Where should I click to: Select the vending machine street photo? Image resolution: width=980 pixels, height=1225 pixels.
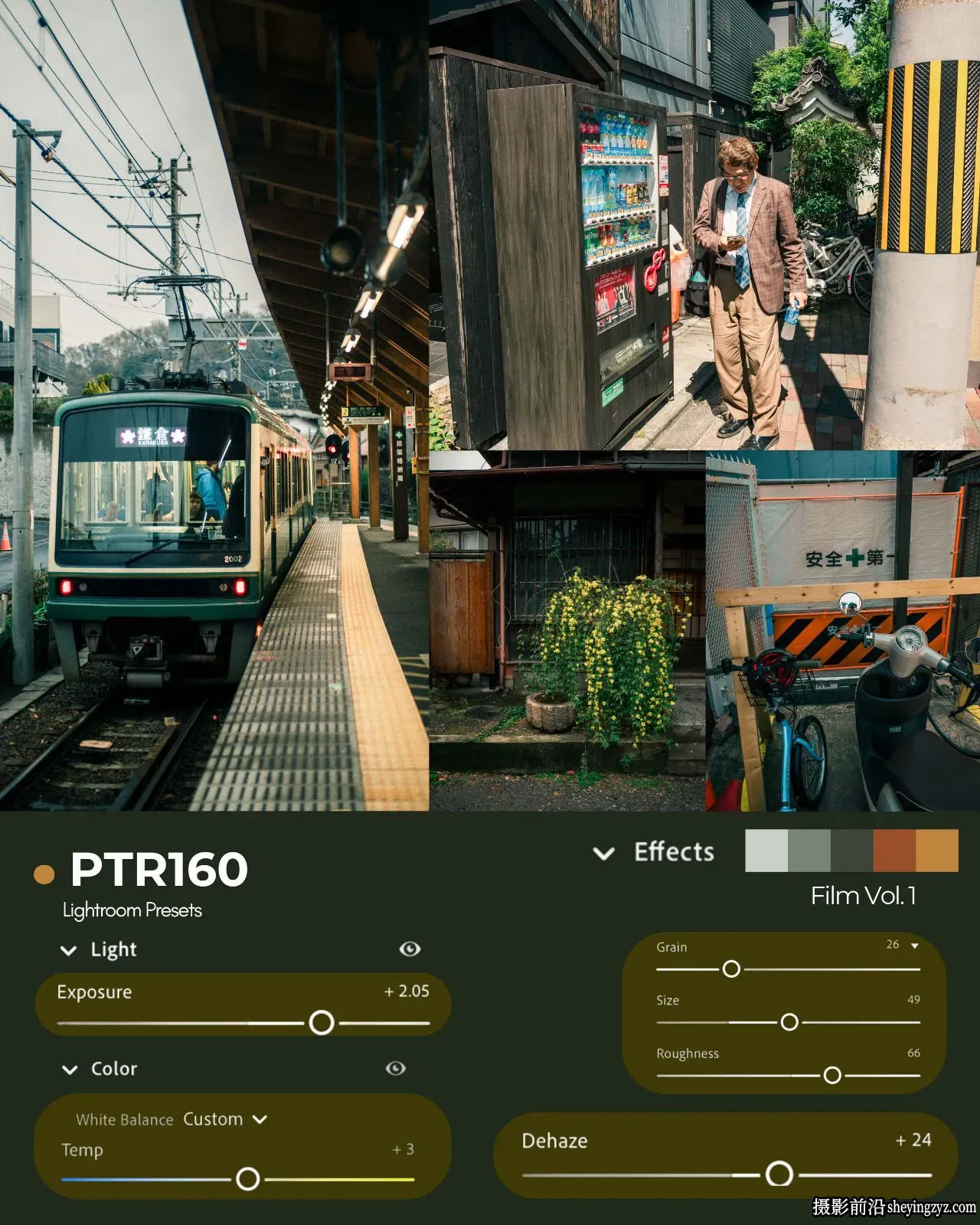(x=704, y=224)
